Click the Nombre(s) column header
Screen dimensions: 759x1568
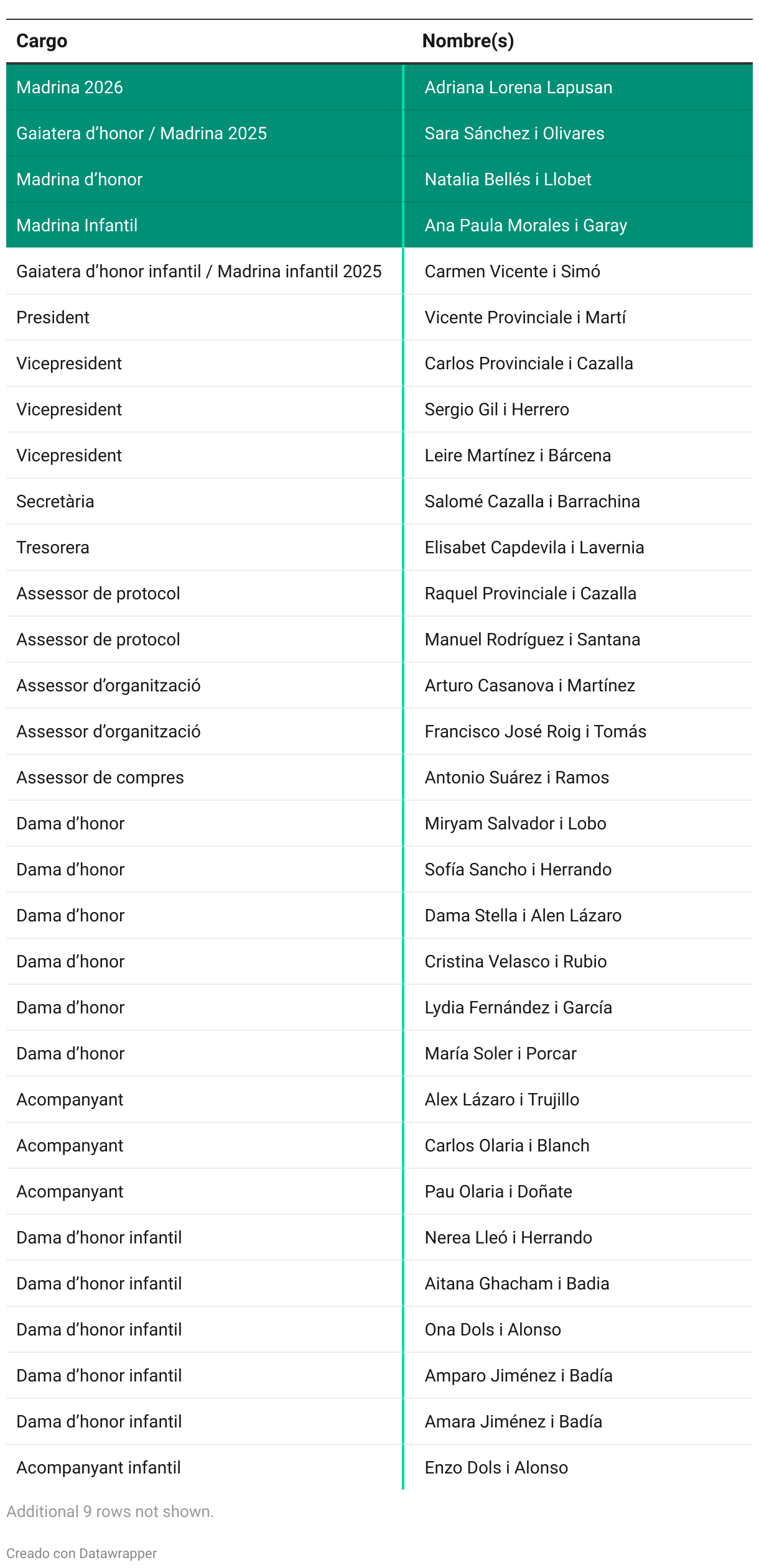click(468, 41)
